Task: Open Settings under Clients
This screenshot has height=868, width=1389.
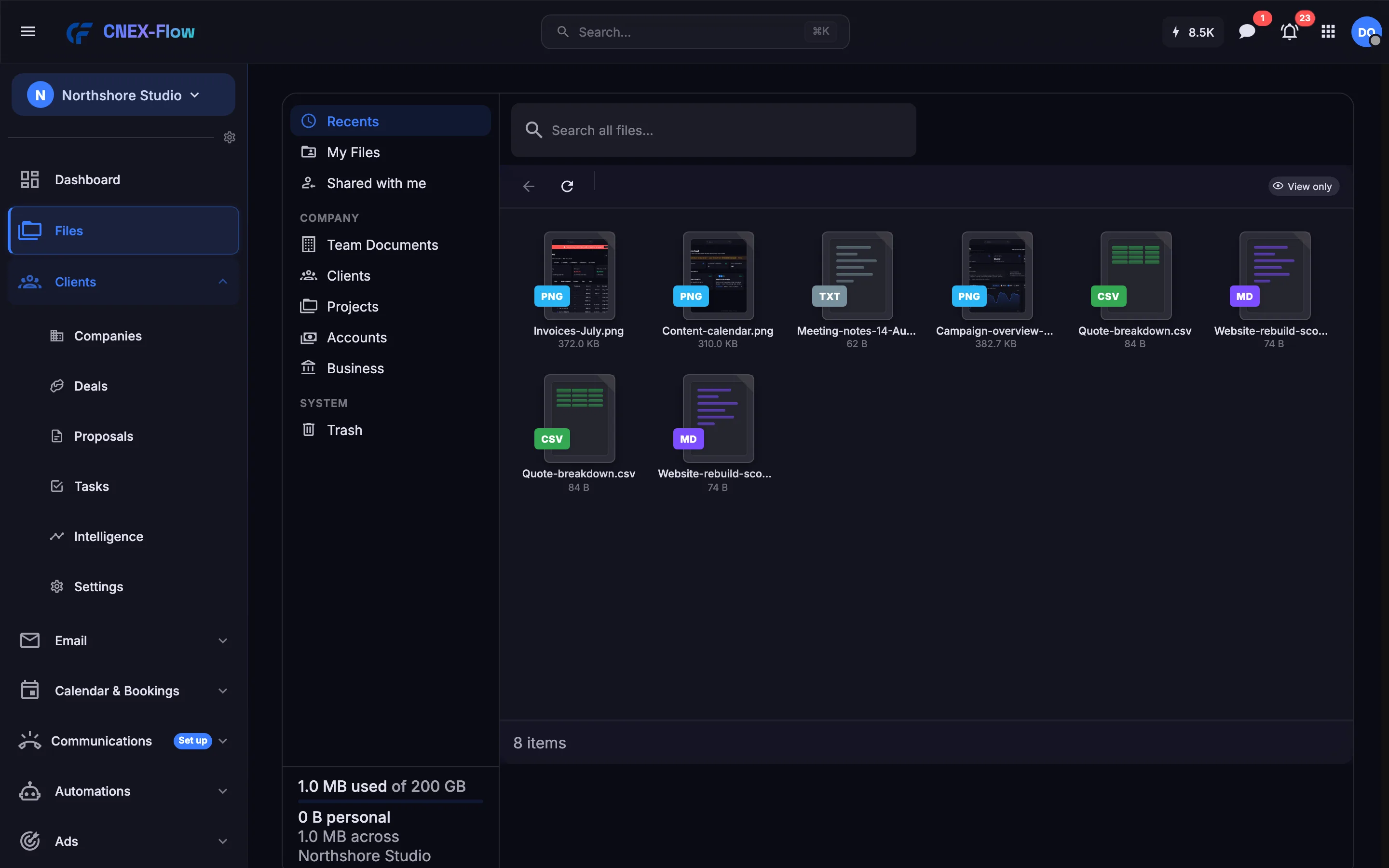Action: [x=87, y=587]
